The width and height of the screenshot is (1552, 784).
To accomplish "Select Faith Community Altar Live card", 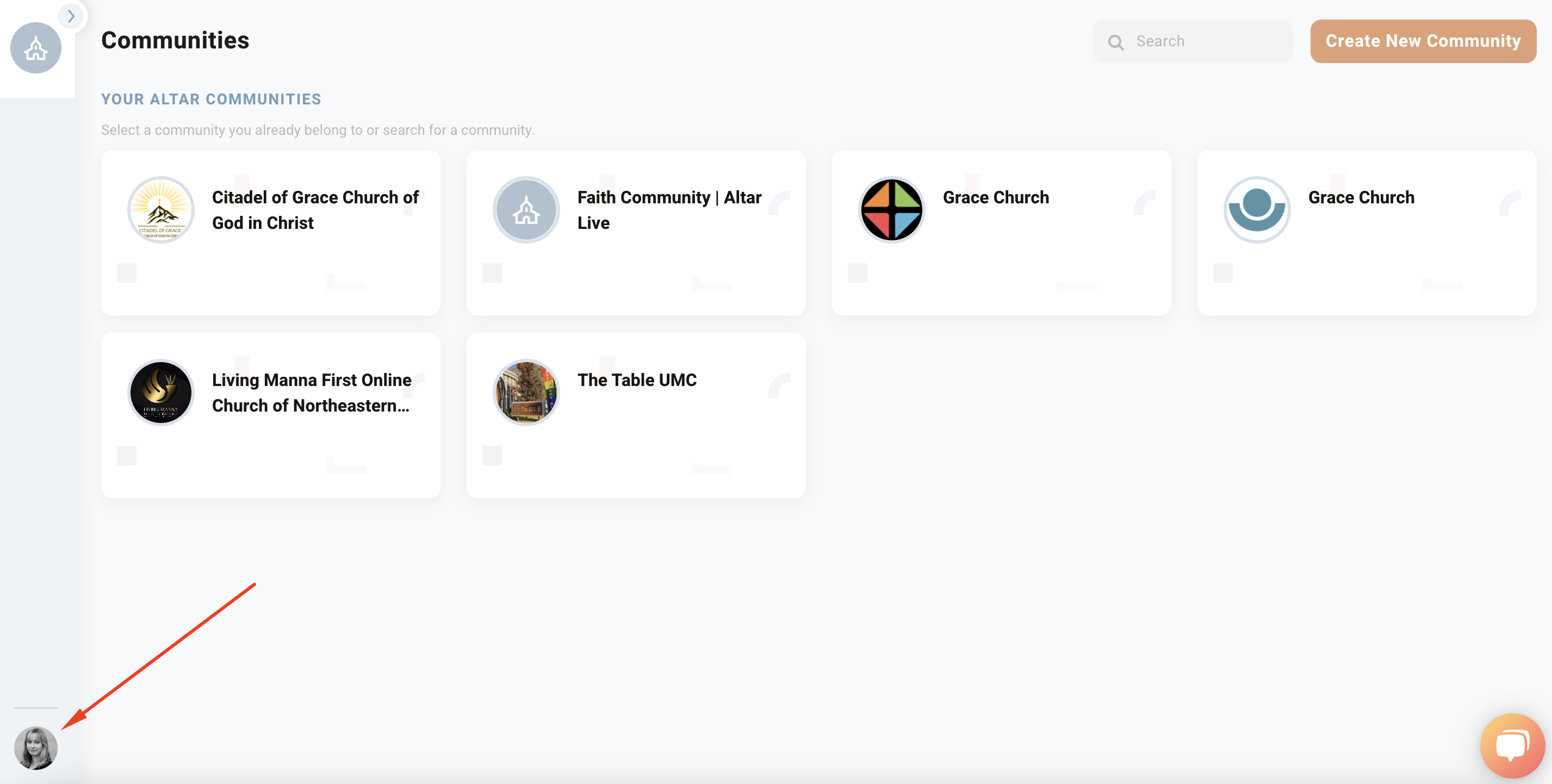I will coord(669,210).
